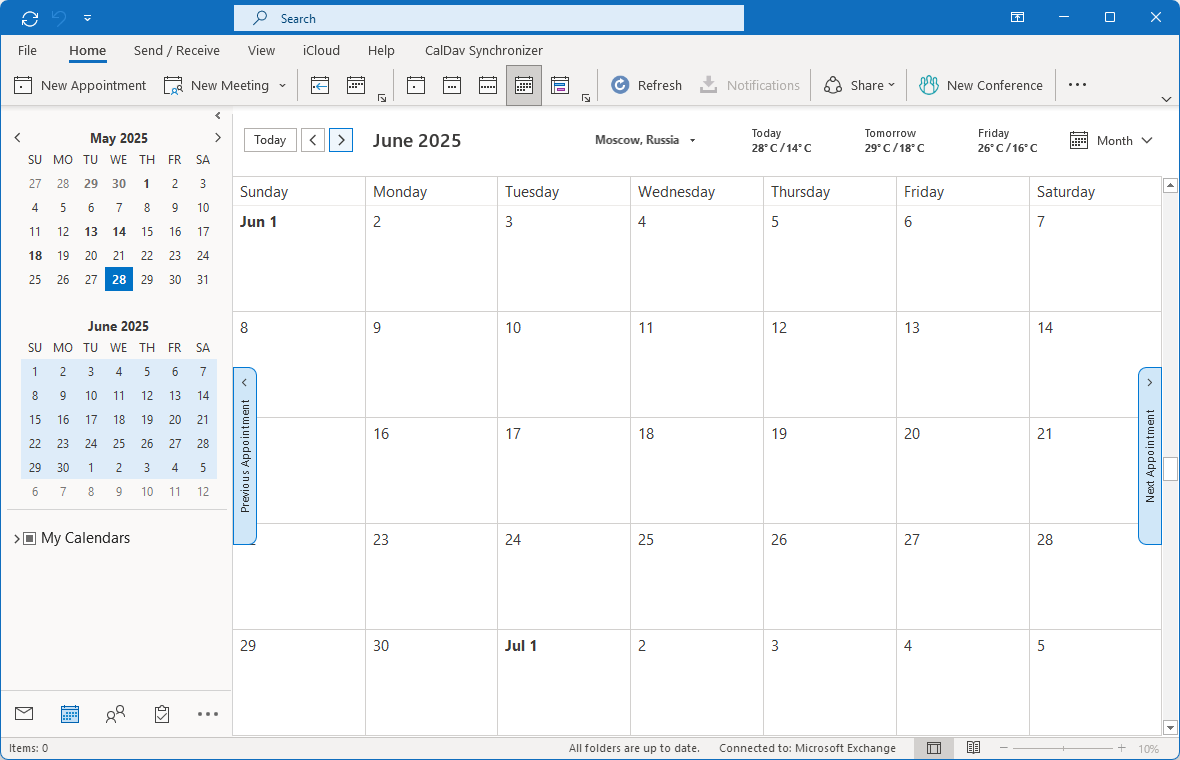Go to next month in date navigator
The image size is (1180, 760).
click(217, 138)
